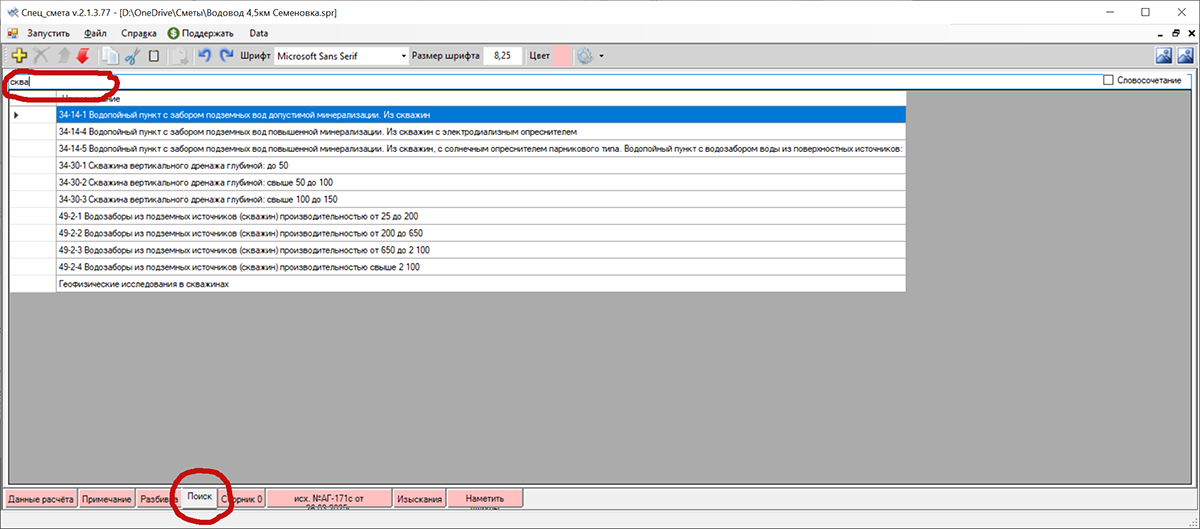Click the search field containing 'сква'
Image resolution: width=1200 pixels, height=529 pixels.
[x=500, y=80]
